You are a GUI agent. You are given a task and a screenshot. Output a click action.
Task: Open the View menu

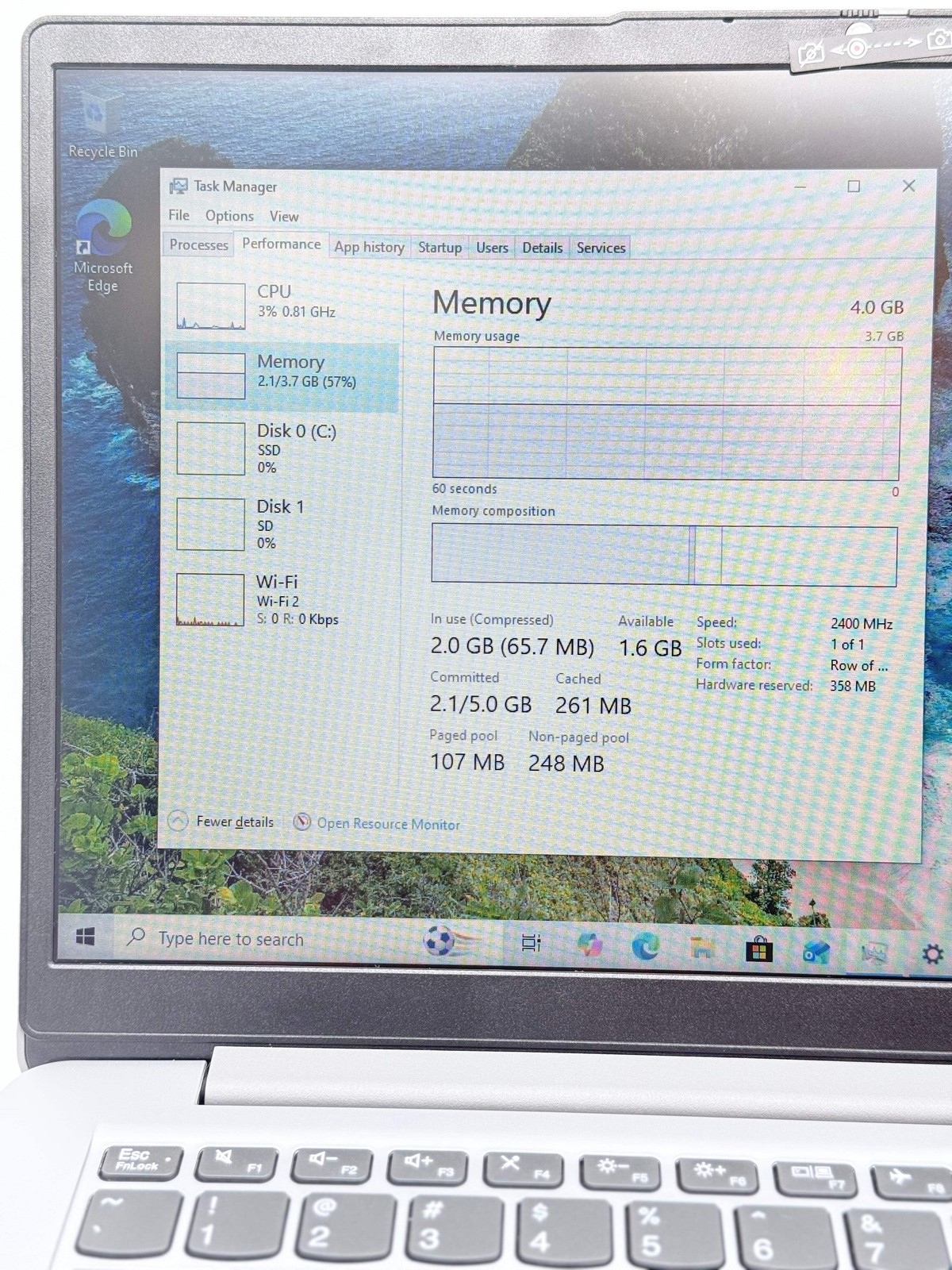283,217
